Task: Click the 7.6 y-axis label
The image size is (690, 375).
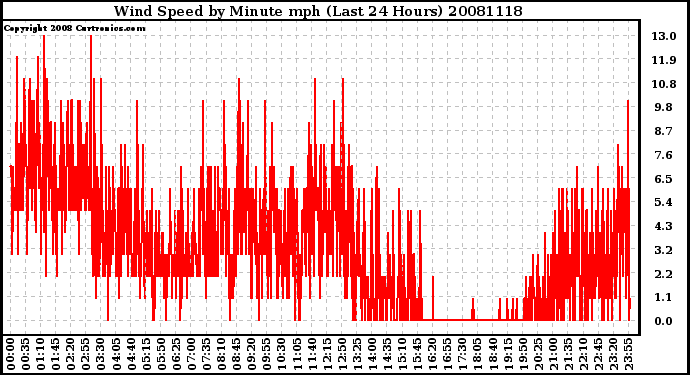Action: pos(664,155)
